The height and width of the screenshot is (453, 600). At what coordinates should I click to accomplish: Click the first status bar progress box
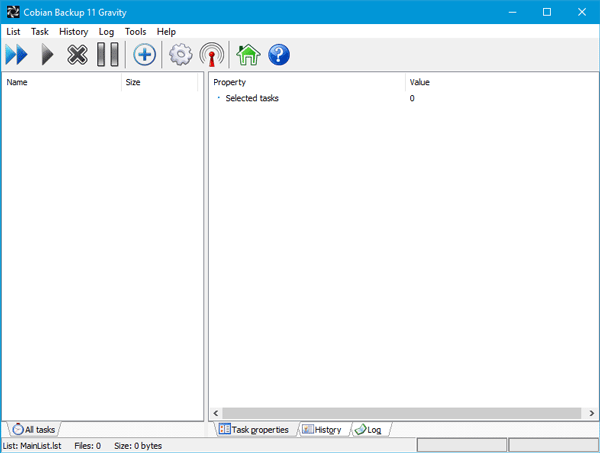click(x=462, y=445)
